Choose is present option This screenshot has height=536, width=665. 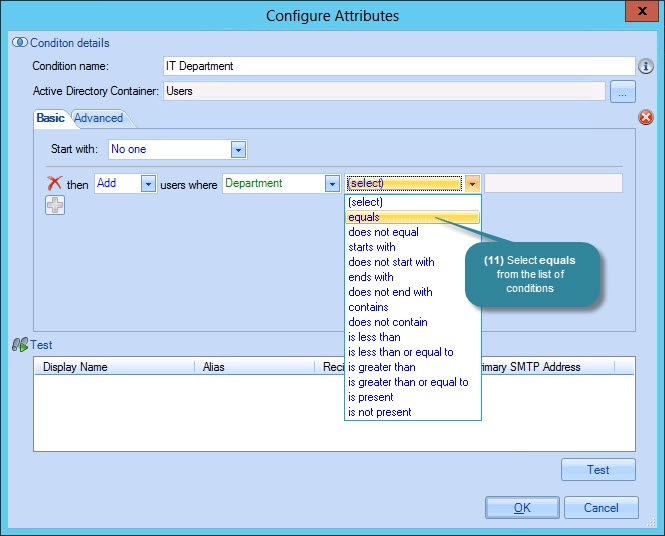413,397
